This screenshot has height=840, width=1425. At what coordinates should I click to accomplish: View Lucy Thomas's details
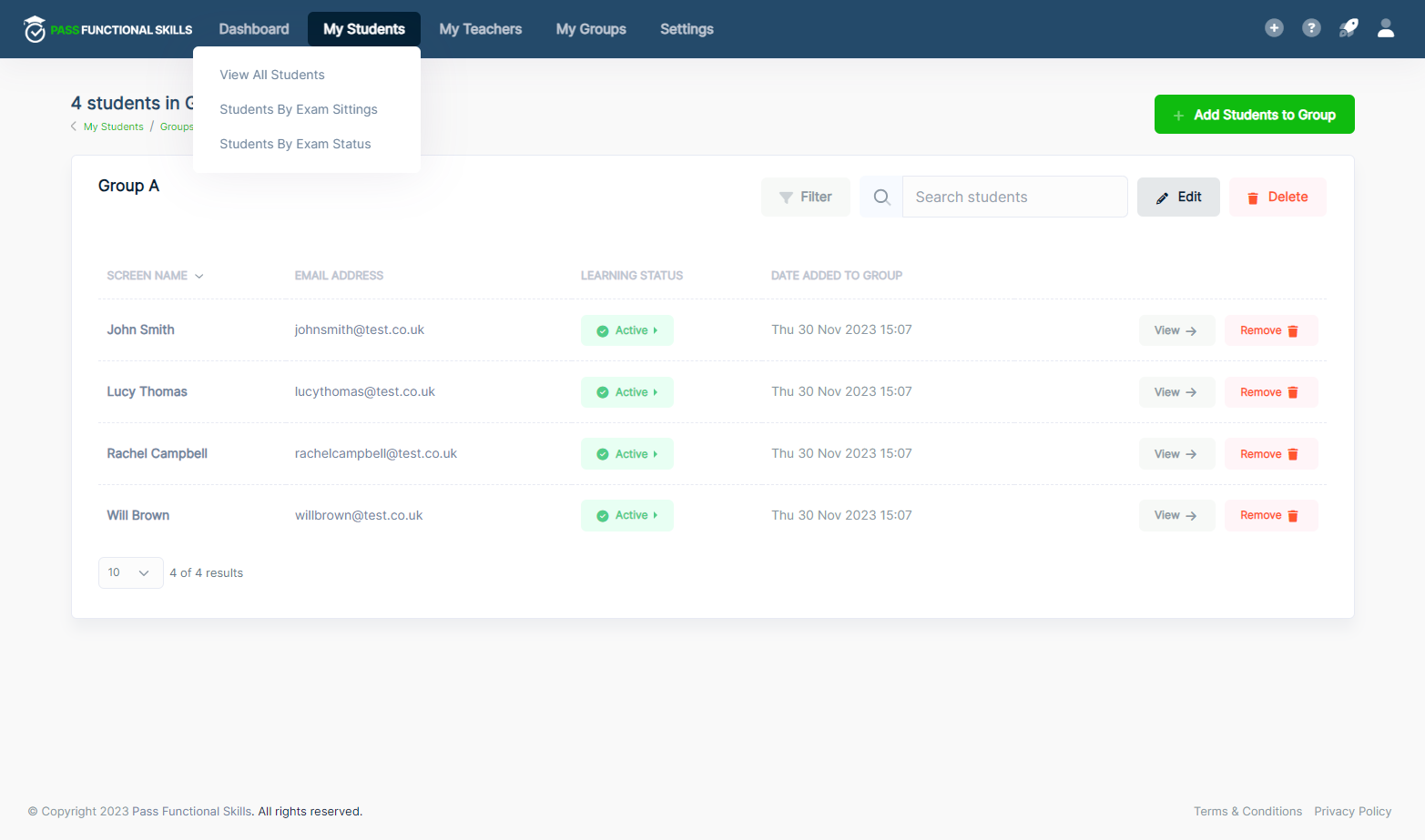(1176, 392)
